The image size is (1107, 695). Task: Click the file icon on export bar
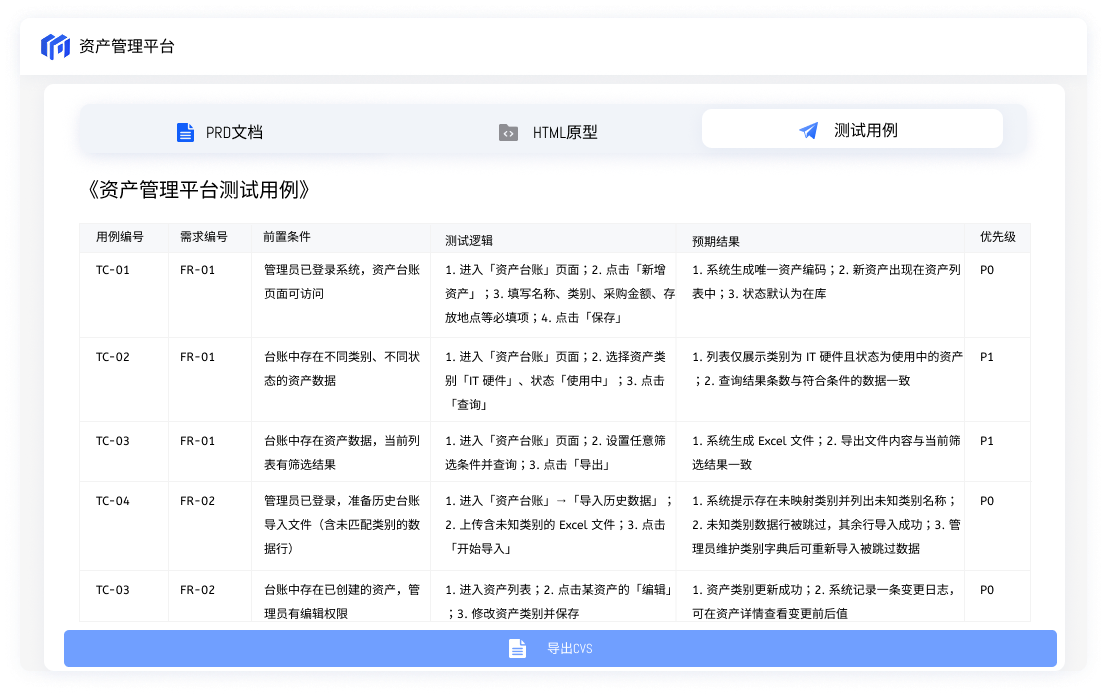tap(517, 648)
